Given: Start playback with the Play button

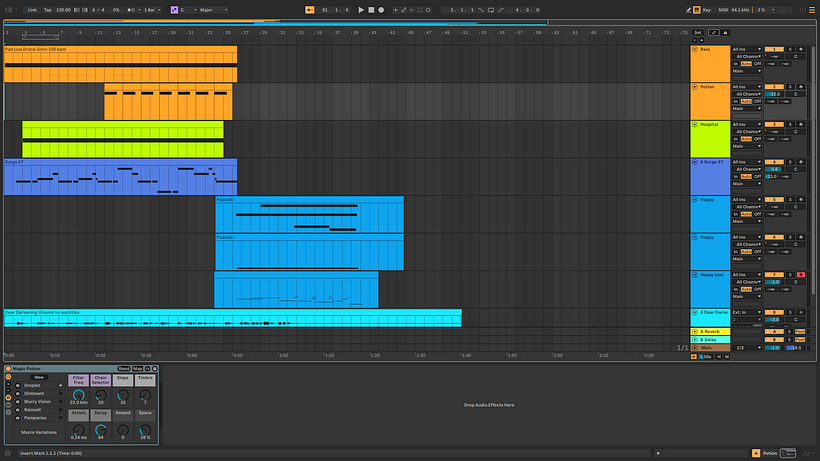Looking at the screenshot, I should click(361, 10).
